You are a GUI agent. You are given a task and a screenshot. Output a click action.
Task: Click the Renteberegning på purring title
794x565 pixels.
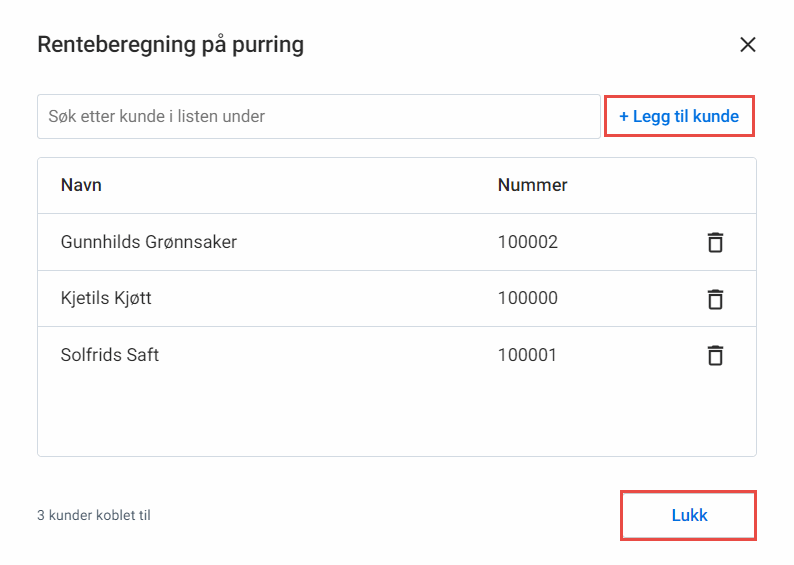(171, 45)
